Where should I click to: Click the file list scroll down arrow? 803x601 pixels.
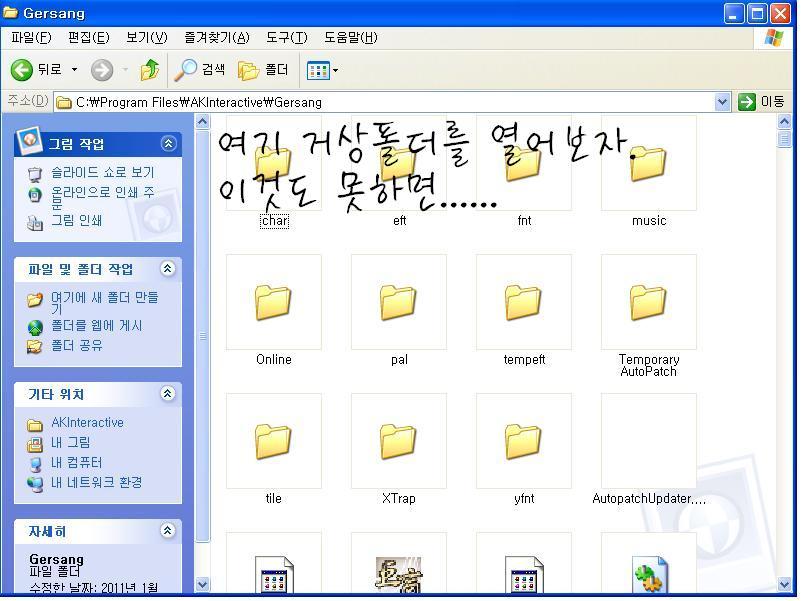(784, 584)
